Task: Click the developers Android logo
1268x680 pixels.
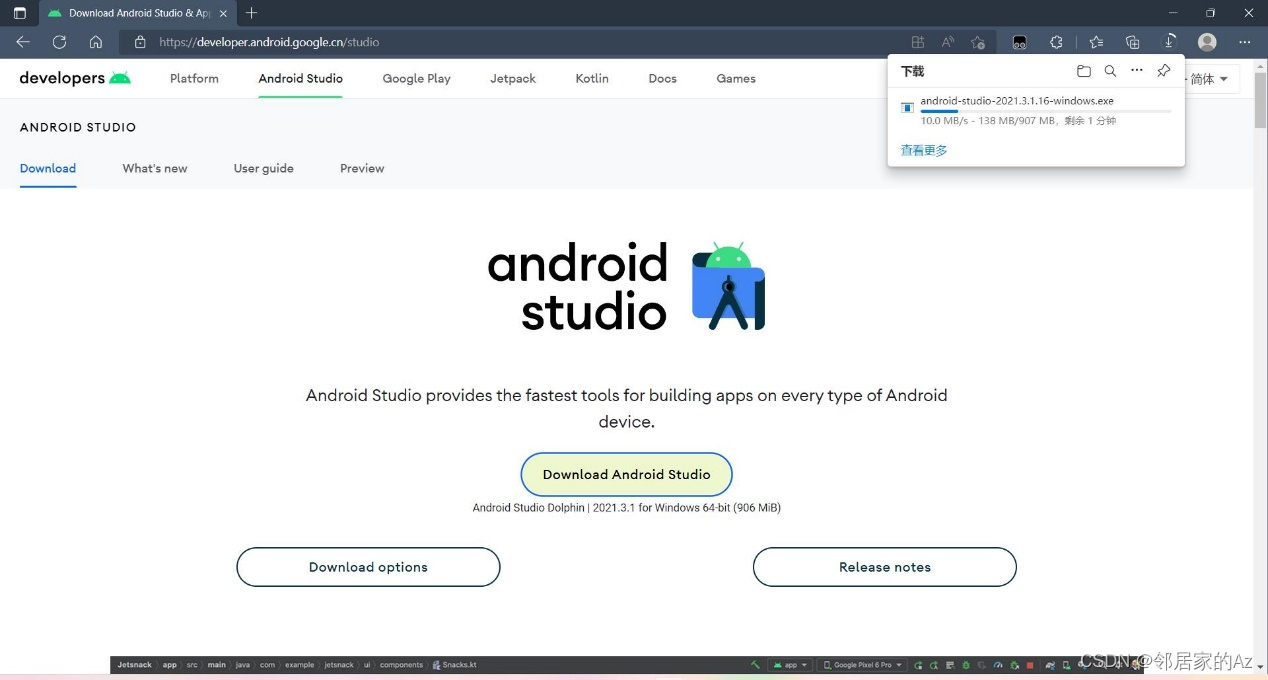Action: (75, 78)
